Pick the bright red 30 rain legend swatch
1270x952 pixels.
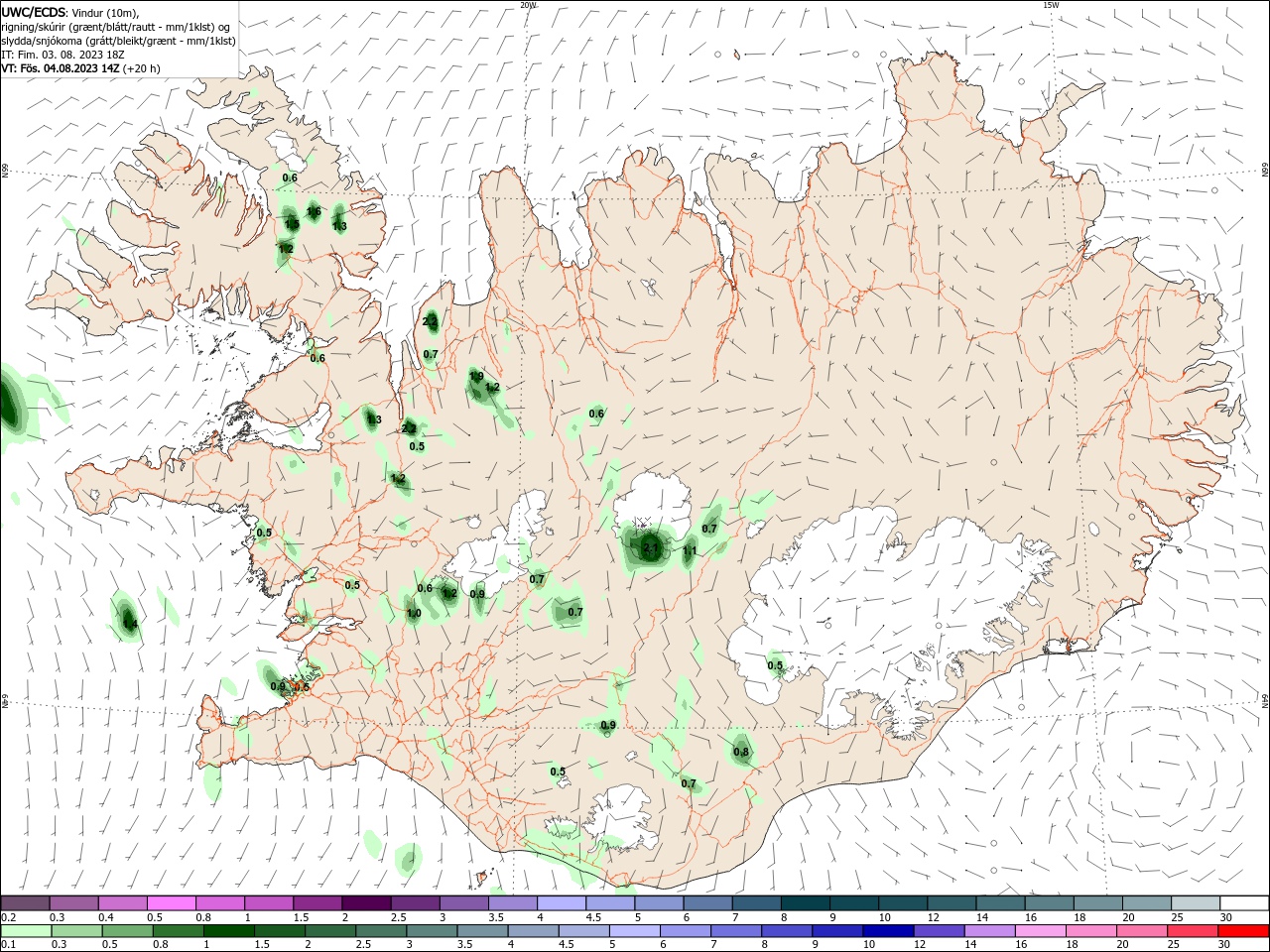click(1244, 931)
